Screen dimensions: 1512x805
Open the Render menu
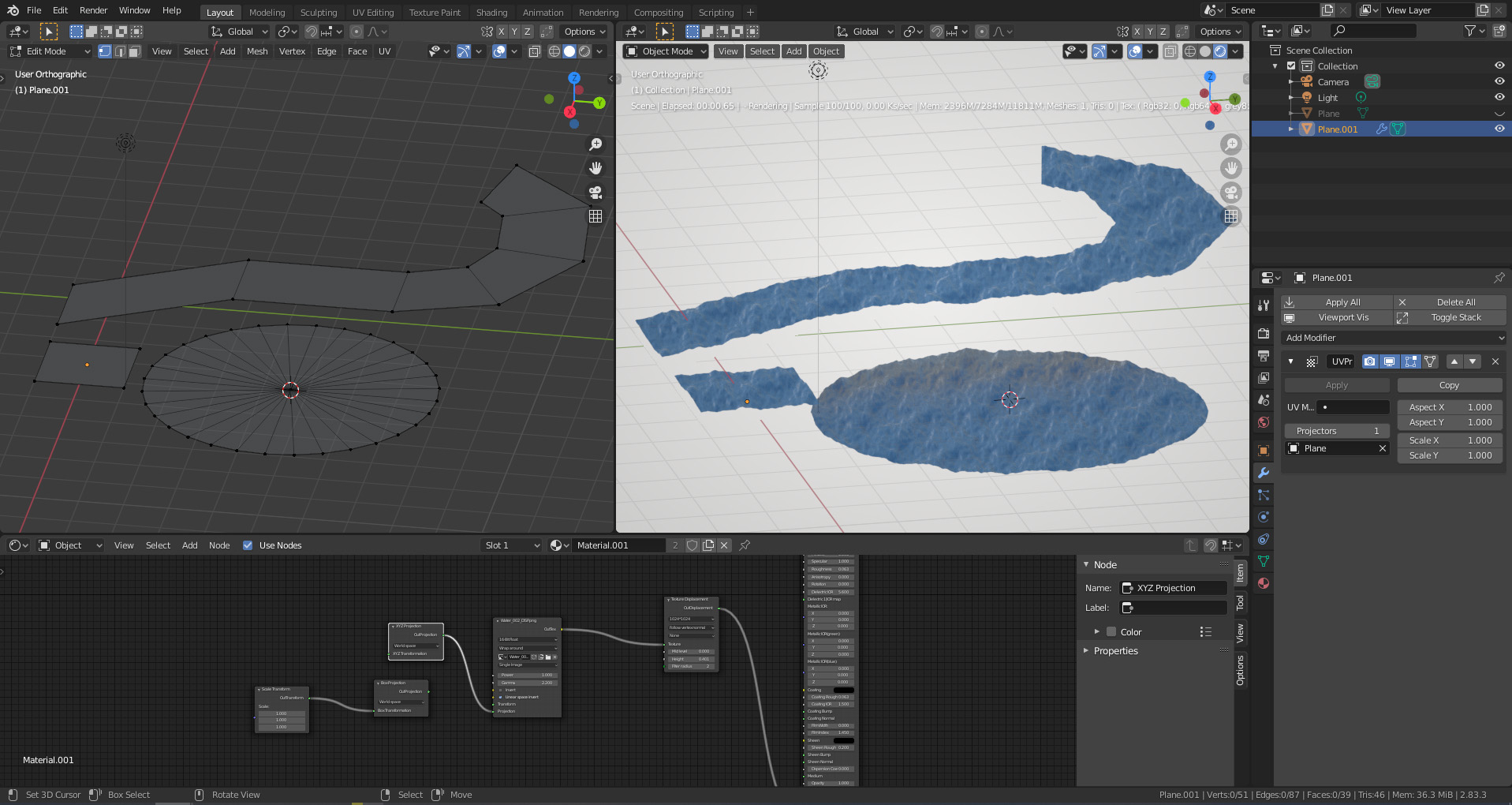coord(93,10)
